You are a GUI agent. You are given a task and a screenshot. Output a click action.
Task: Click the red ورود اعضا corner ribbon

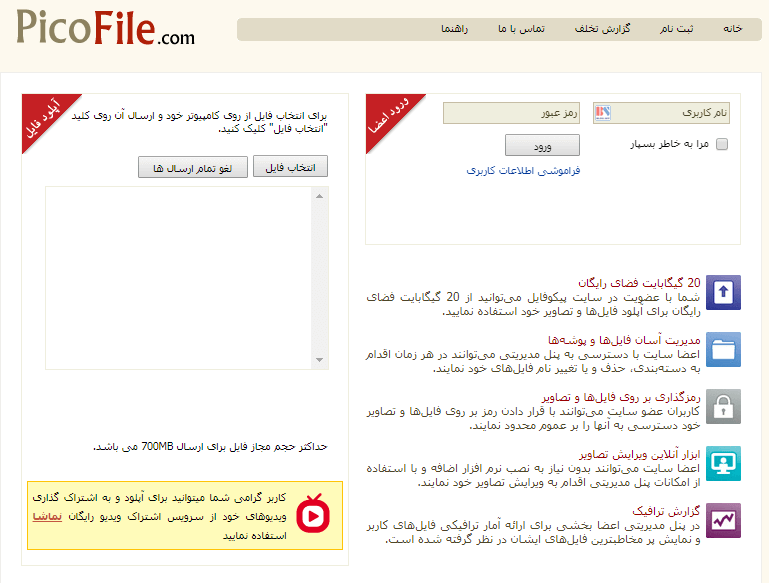coord(388,117)
